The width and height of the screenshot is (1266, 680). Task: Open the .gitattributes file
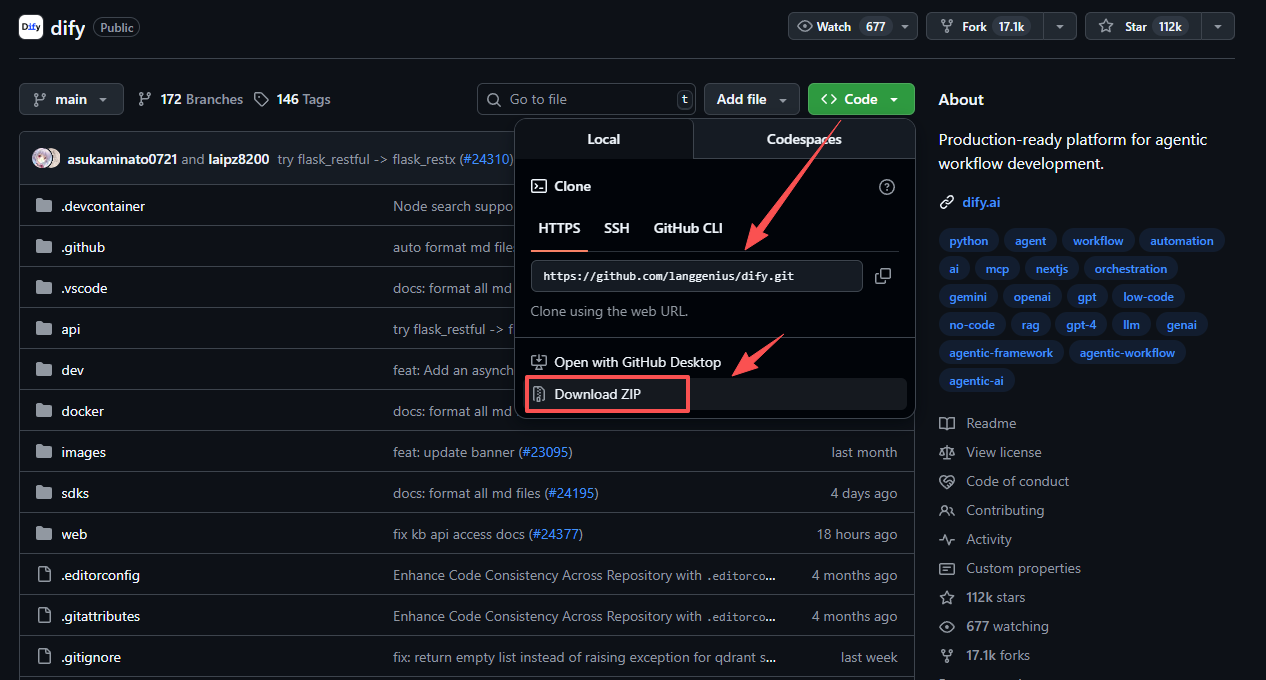[100, 616]
